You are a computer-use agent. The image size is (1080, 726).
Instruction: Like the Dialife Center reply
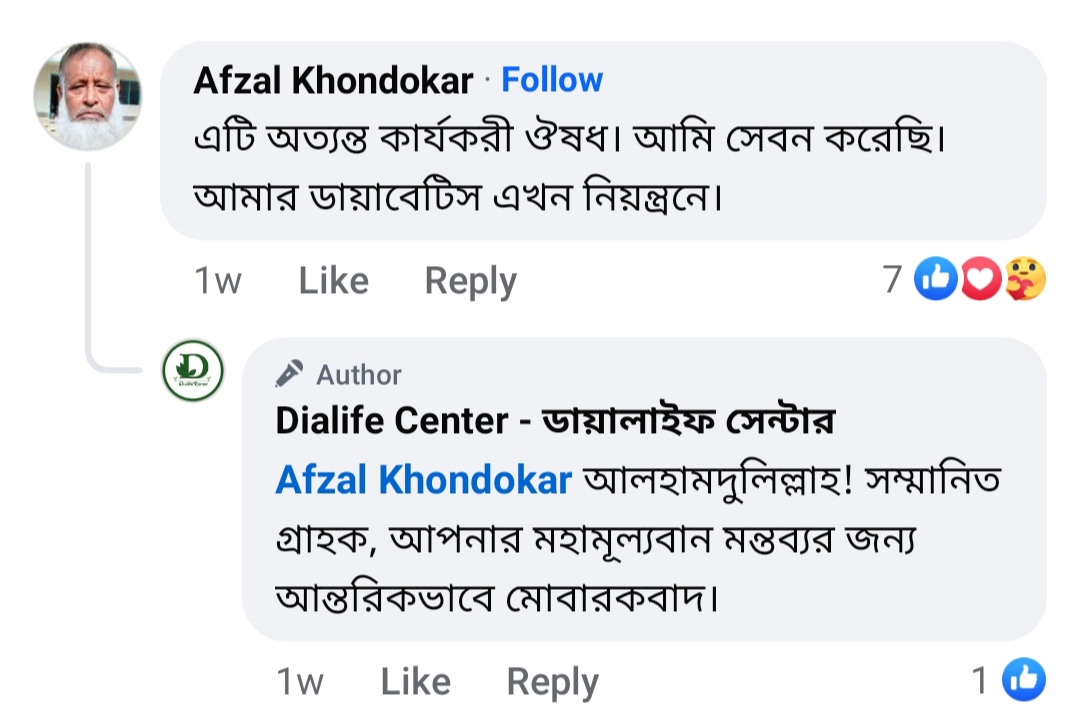pos(415,682)
